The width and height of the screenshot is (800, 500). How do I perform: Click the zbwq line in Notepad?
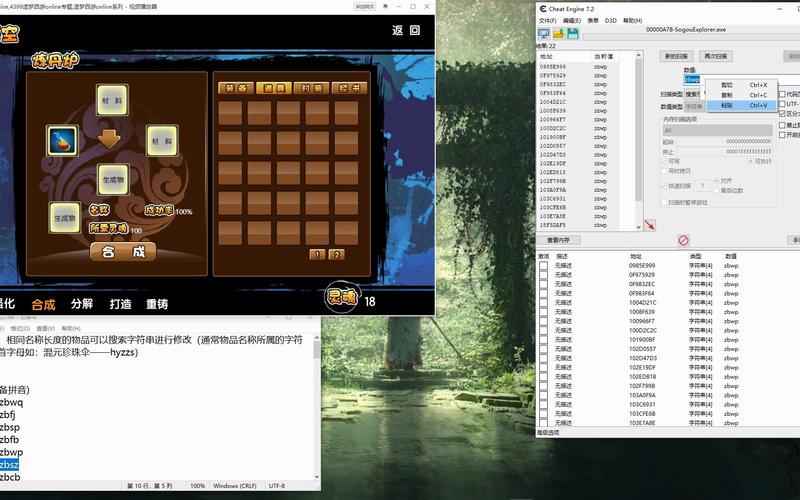coord(11,403)
